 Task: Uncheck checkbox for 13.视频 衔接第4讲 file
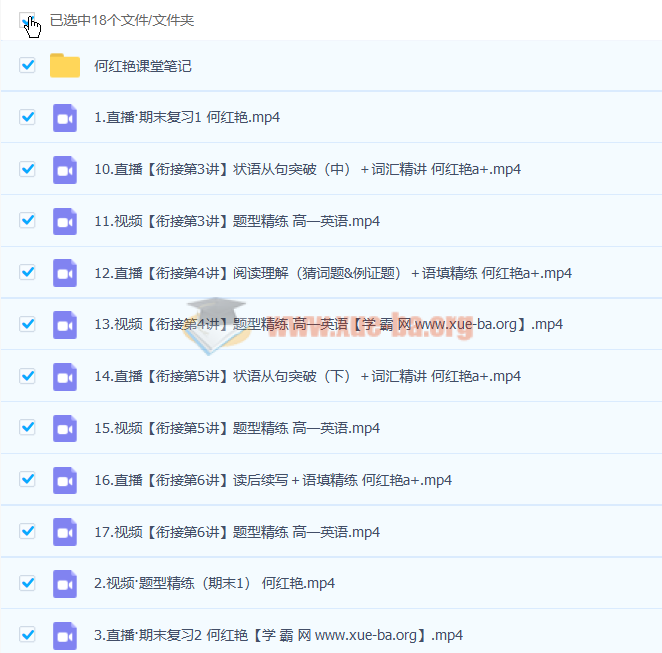click(27, 325)
